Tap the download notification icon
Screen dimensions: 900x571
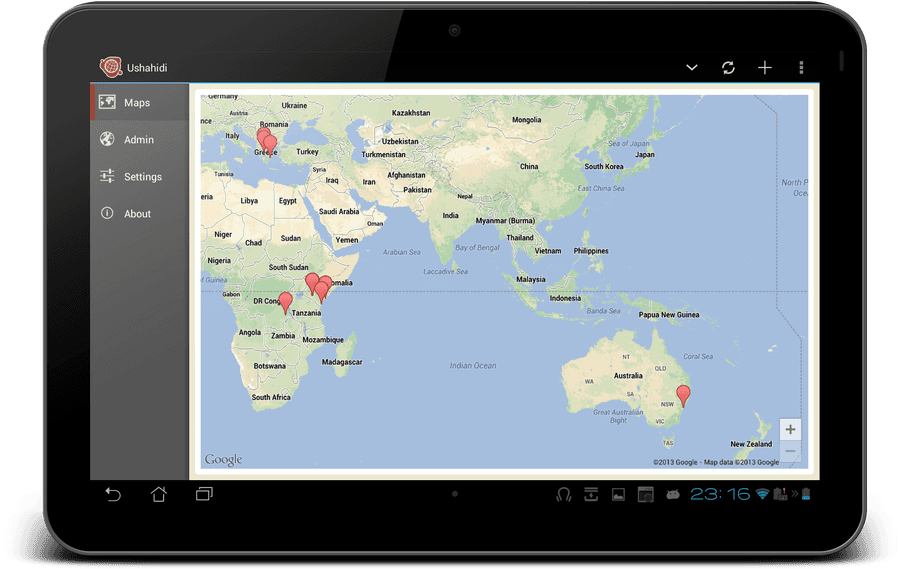591,494
